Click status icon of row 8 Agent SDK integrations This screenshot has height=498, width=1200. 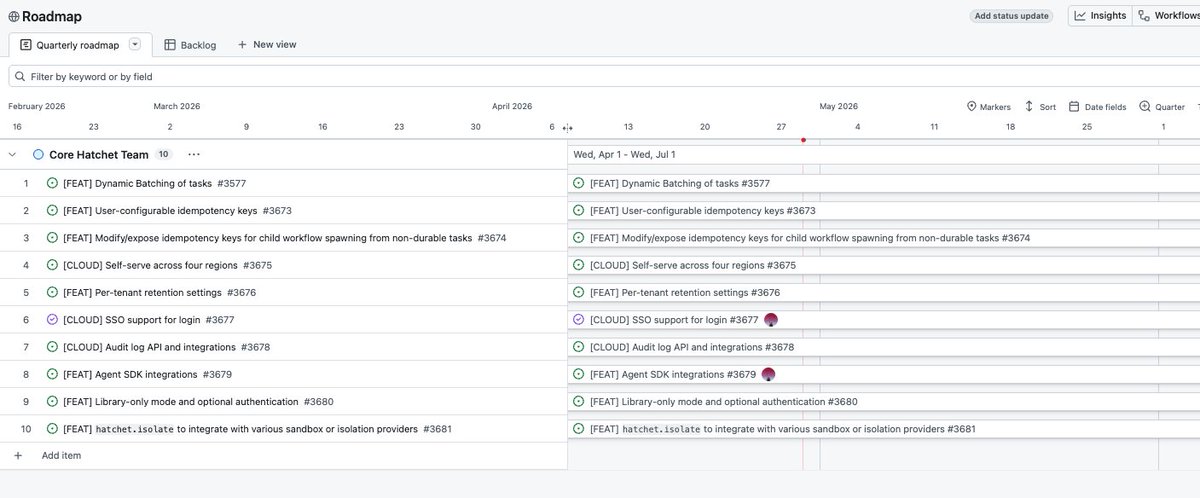(x=52, y=374)
